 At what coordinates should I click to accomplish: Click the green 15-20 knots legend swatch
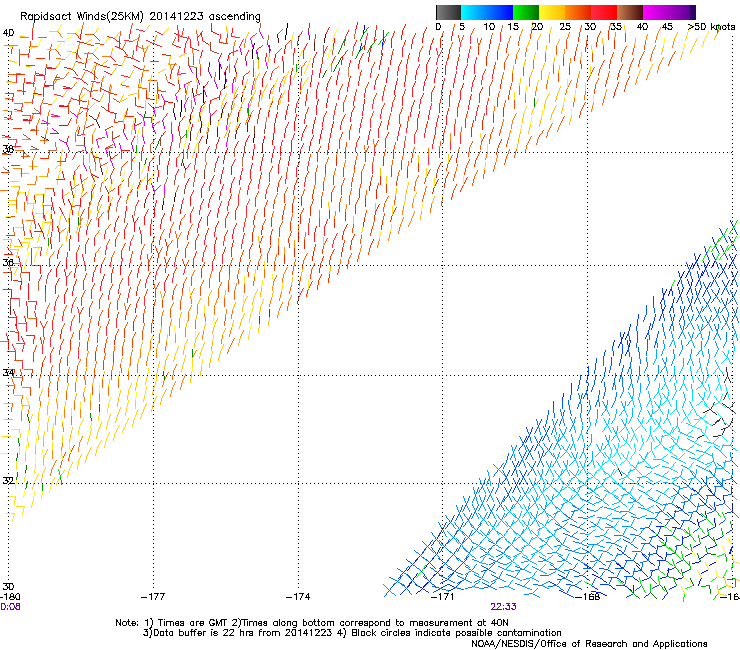click(526, 12)
